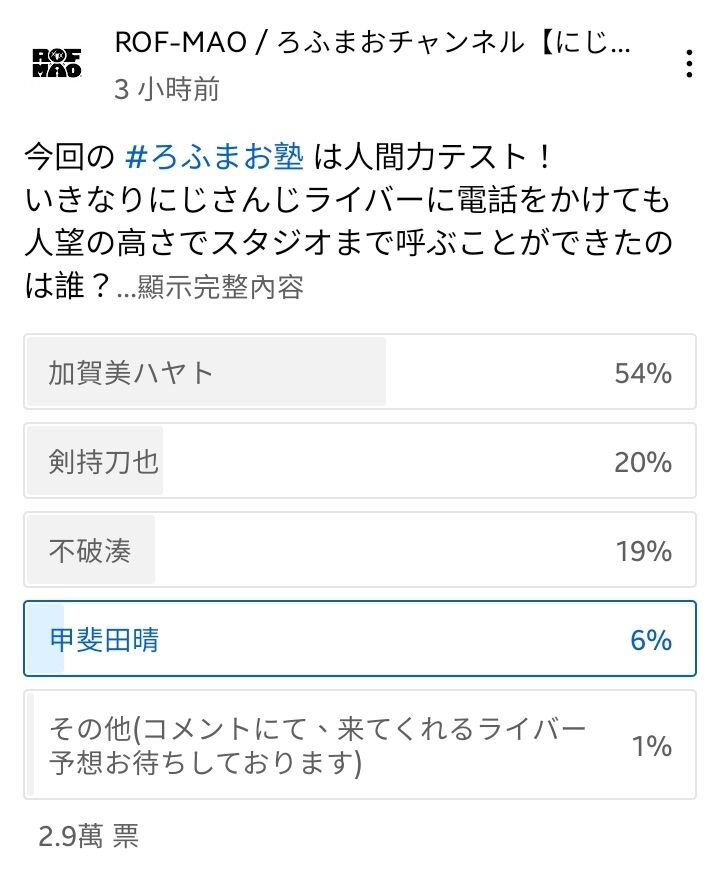
Task: Open the three-dot post options menu
Action: pos(689,63)
